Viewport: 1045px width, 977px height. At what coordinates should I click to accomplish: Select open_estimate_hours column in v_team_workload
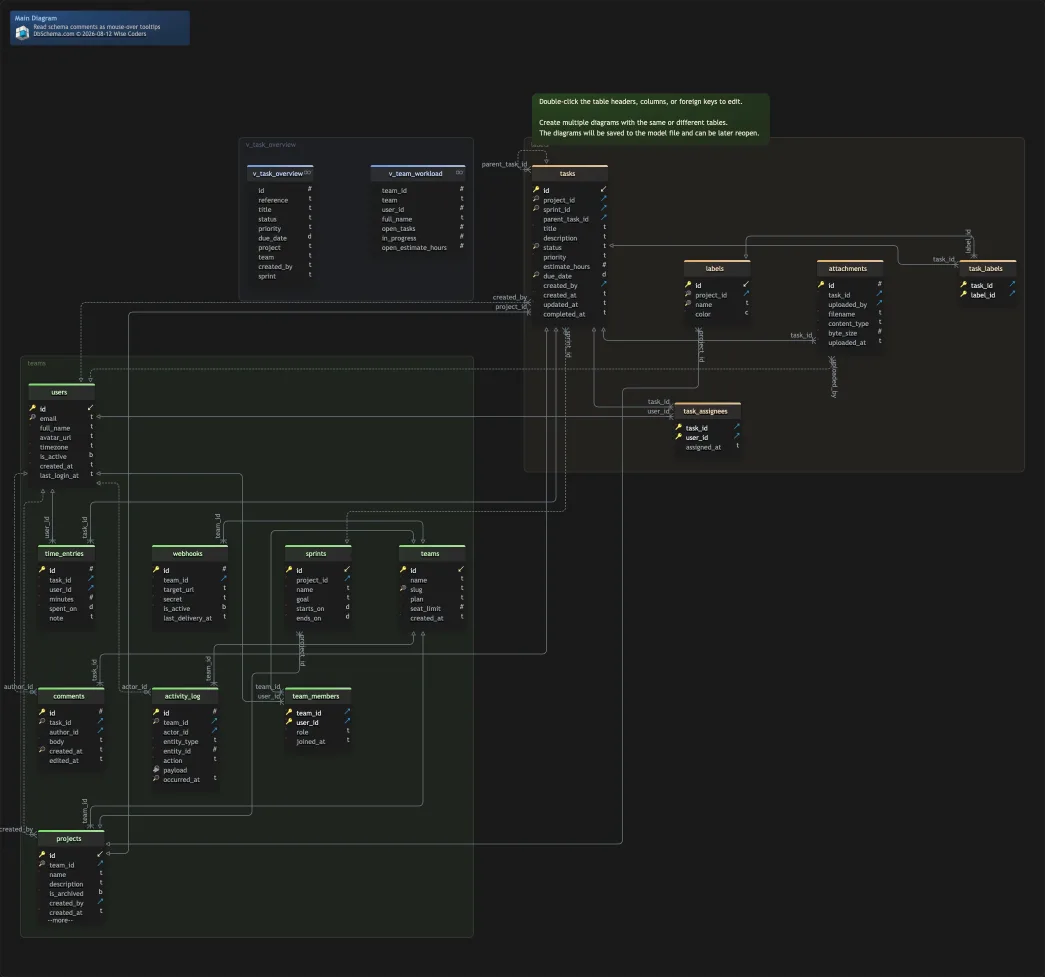(418, 247)
